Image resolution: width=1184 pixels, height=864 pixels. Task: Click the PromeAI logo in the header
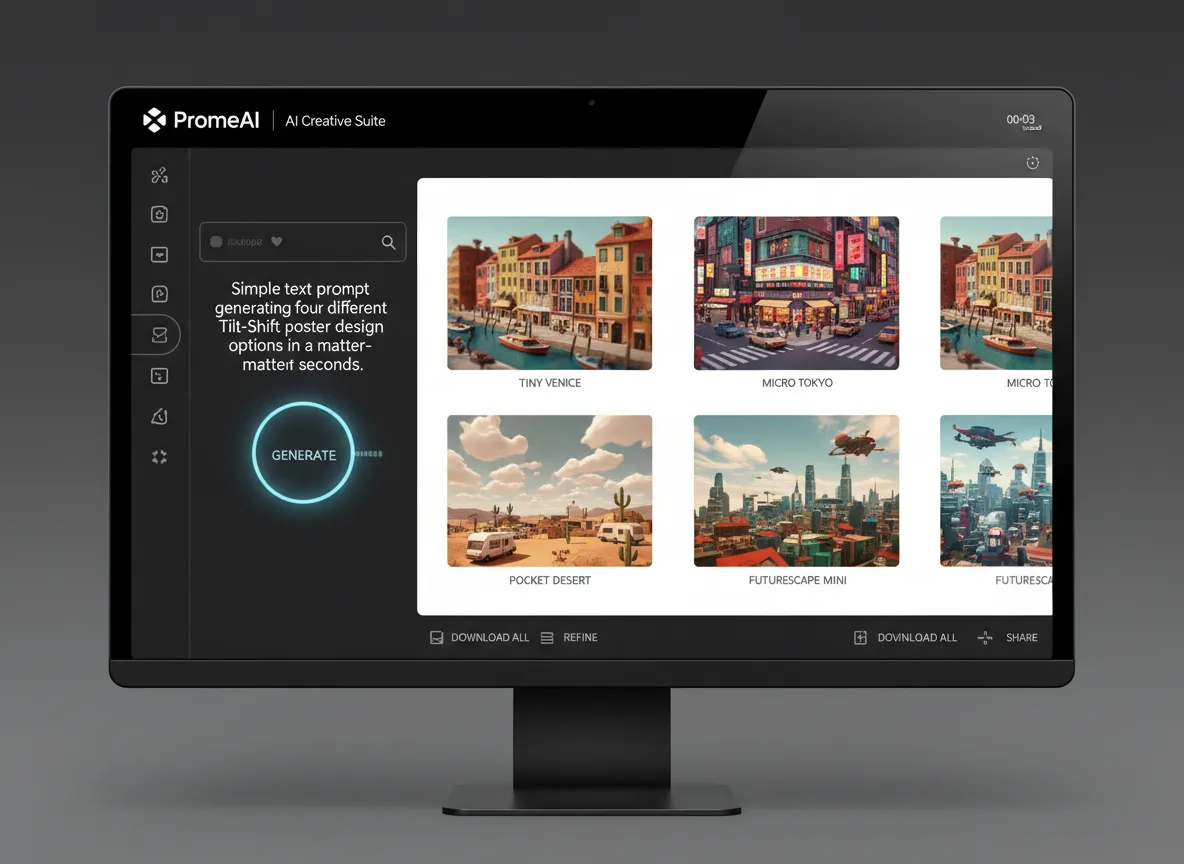click(x=202, y=120)
